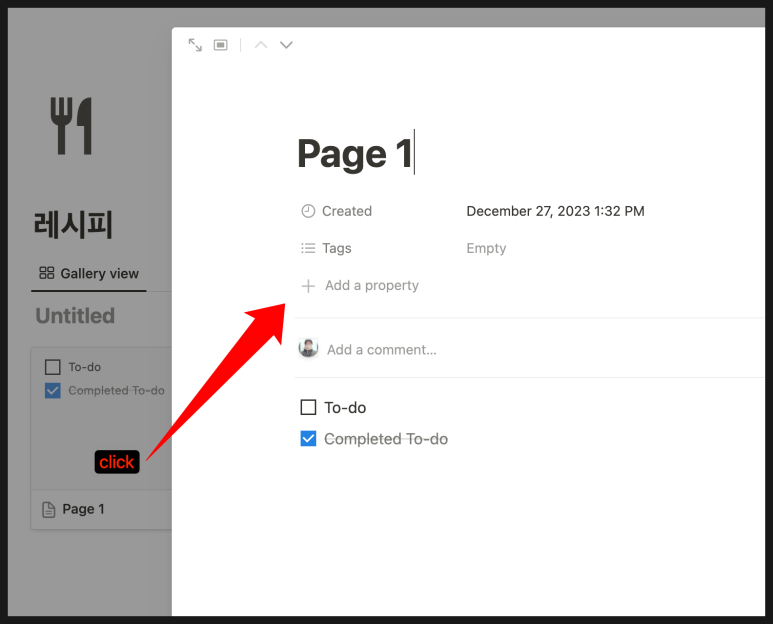Screen dimensions: 773x624
Task: Open the Tags property label
Action: tap(337, 248)
